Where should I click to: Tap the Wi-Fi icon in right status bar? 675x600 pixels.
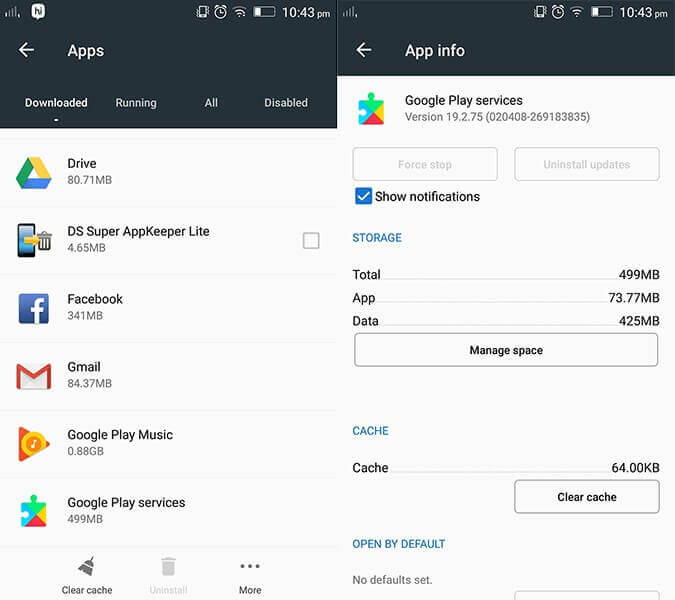(x=577, y=12)
